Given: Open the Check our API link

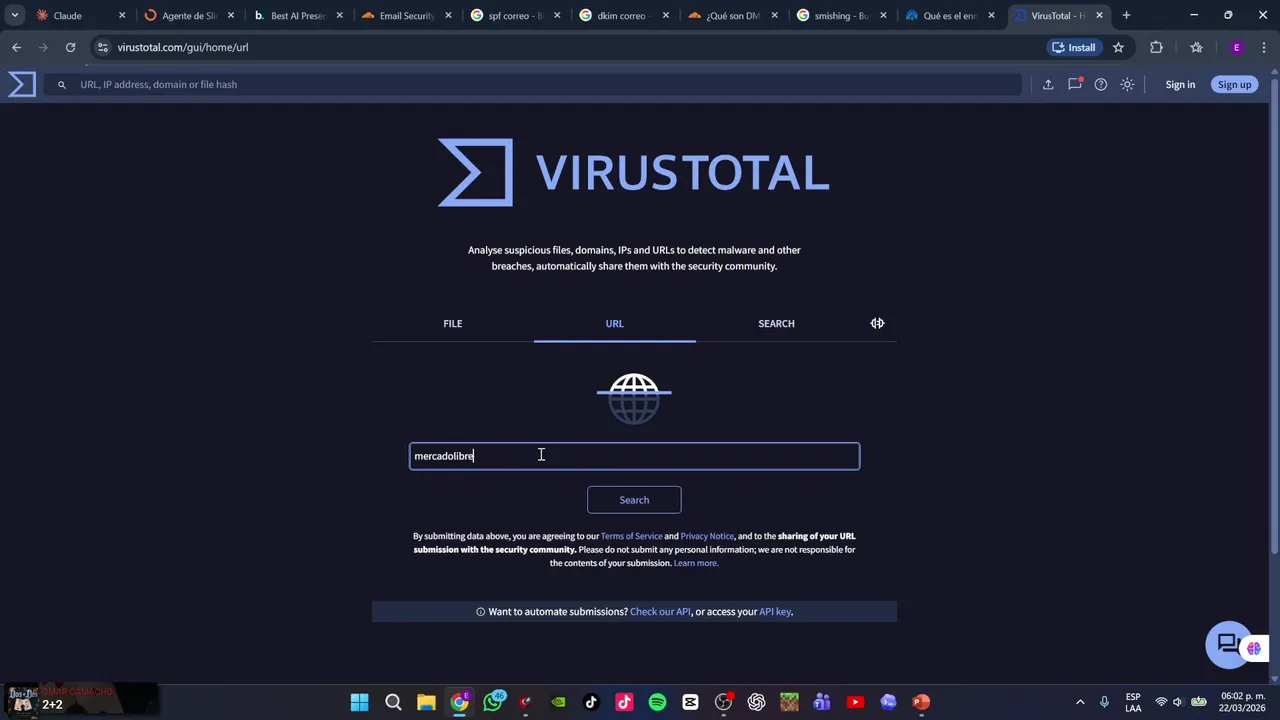Looking at the screenshot, I should (660, 611).
